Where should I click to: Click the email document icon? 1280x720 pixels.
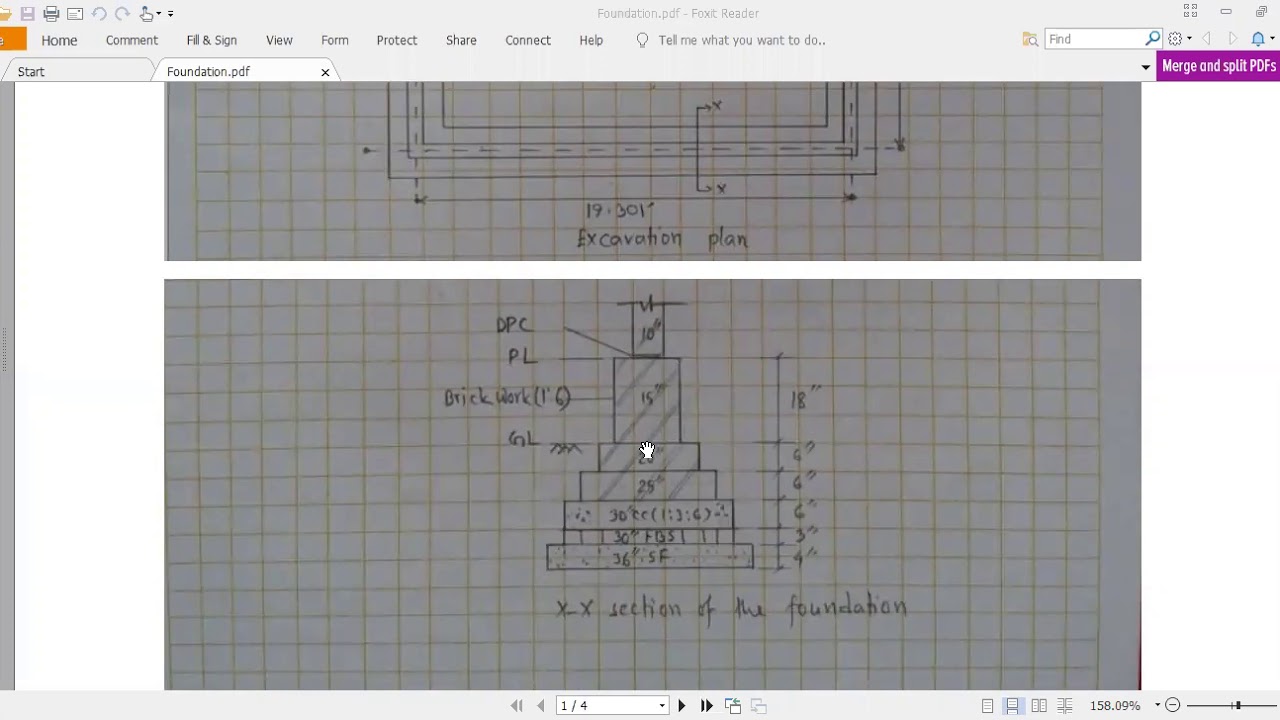(x=75, y=13)
